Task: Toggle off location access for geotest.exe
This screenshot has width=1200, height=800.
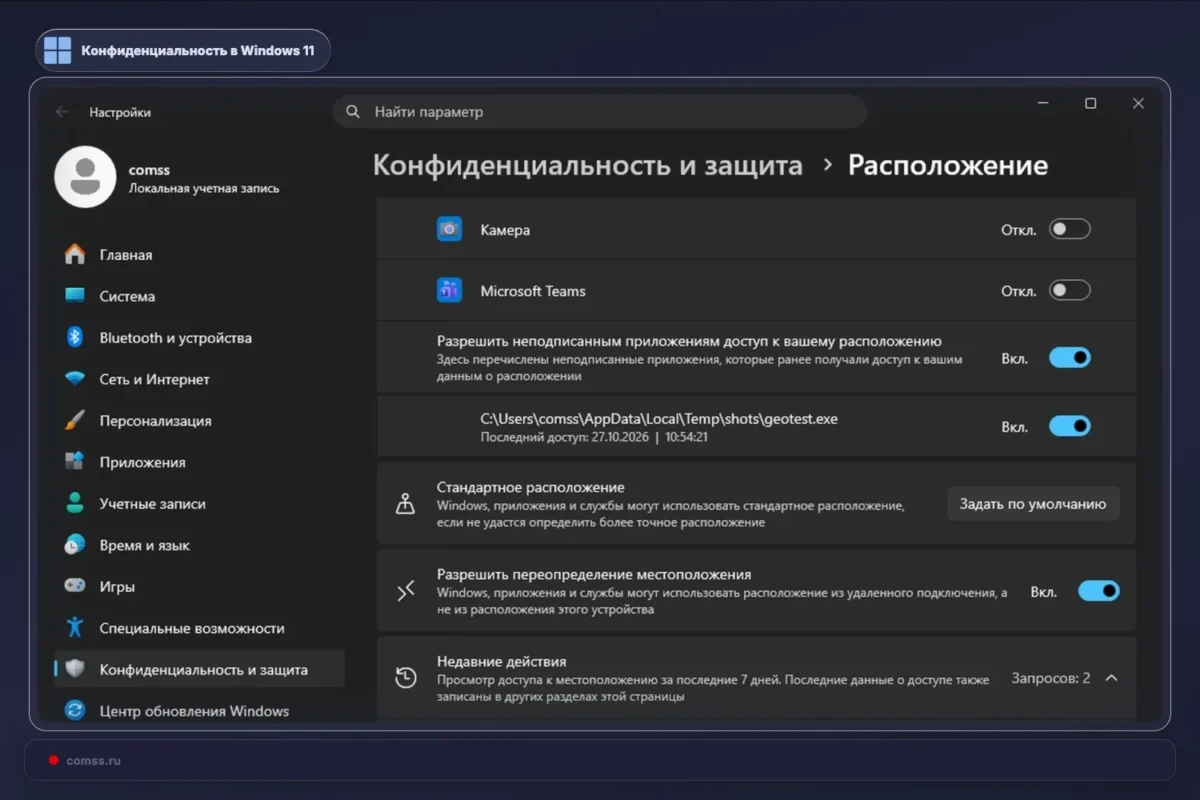Action: pos(1069,426)
